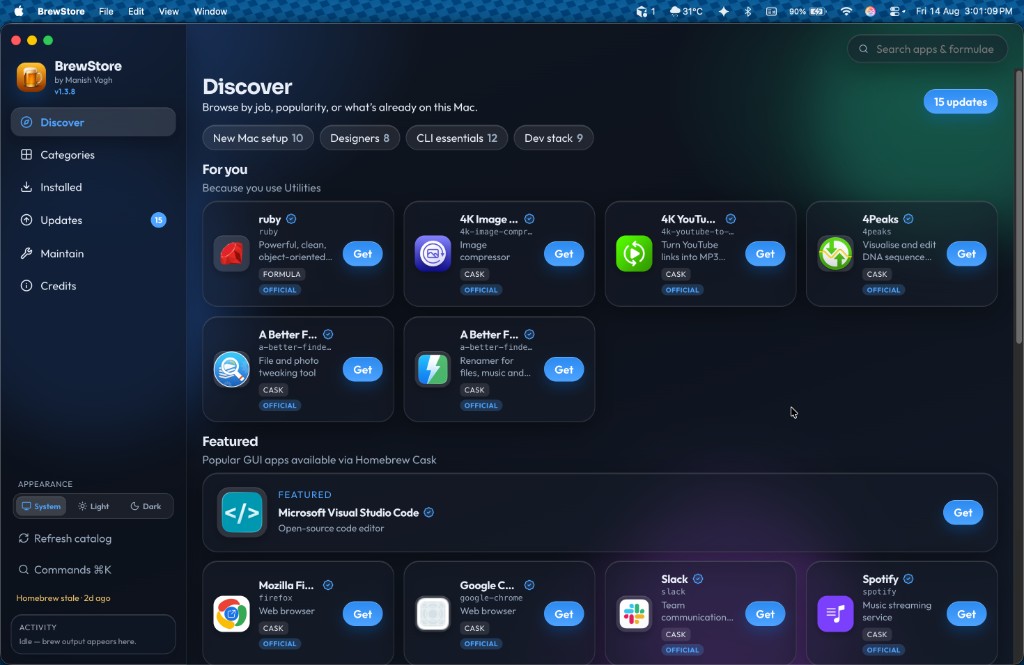This screenshot has height=665, width=1024.
Task: Get the Slack cask
Action: (765, 613)
